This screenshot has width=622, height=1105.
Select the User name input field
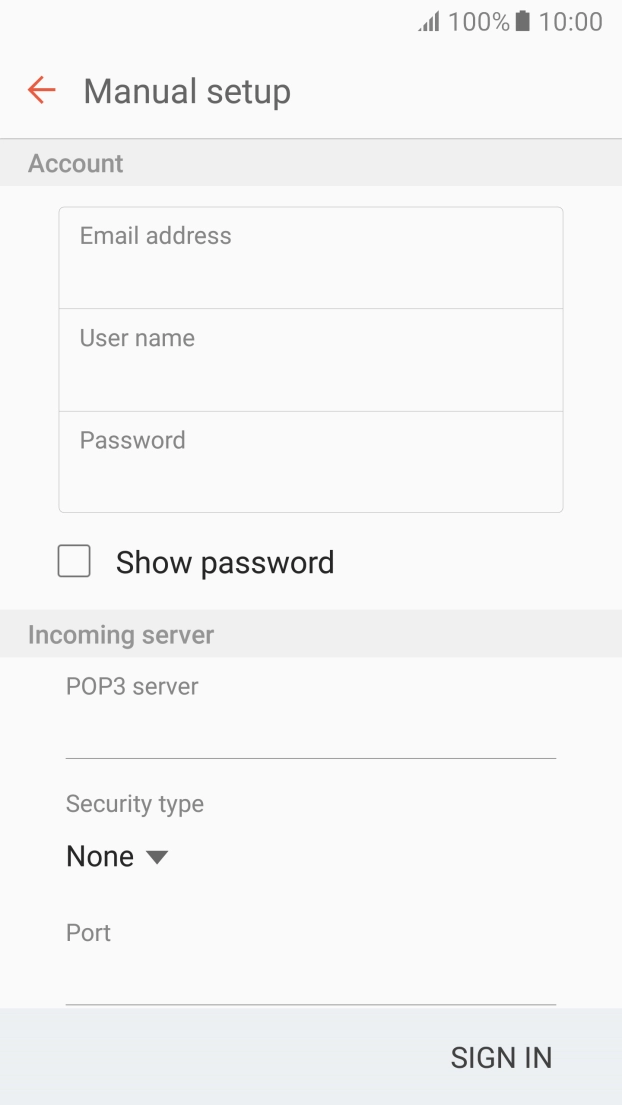coord(310,360)
